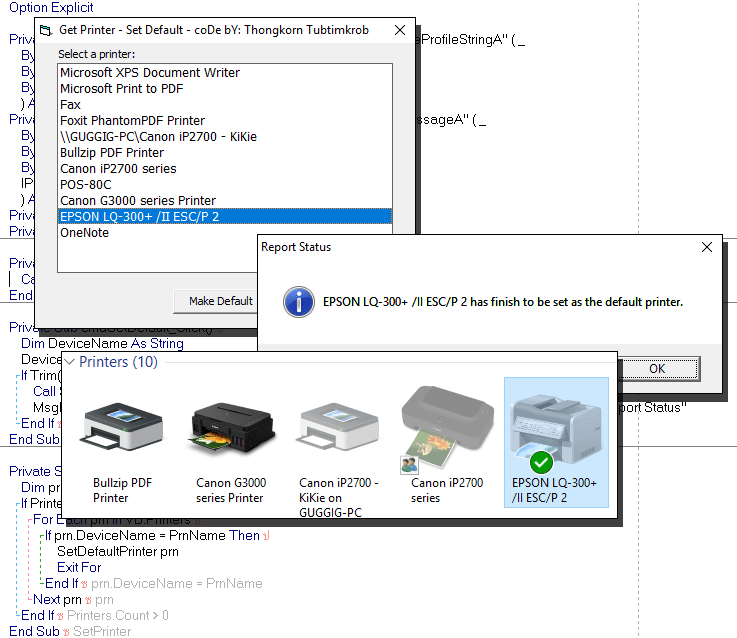This screenshot has width=737, height=638.
Task: Click the Get Printer window title icon
Action: 46,31
